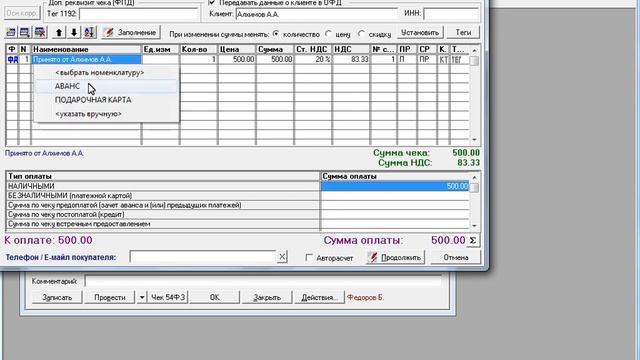This screenshot has height=360, width=640.
Task: Open Действия... in the background window
Action: click(319, 298)
